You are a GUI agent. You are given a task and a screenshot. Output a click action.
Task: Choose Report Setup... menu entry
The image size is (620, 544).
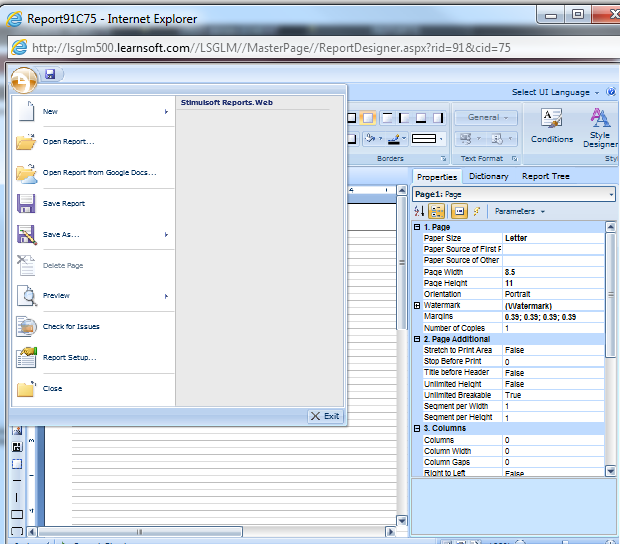click(70, 357)
